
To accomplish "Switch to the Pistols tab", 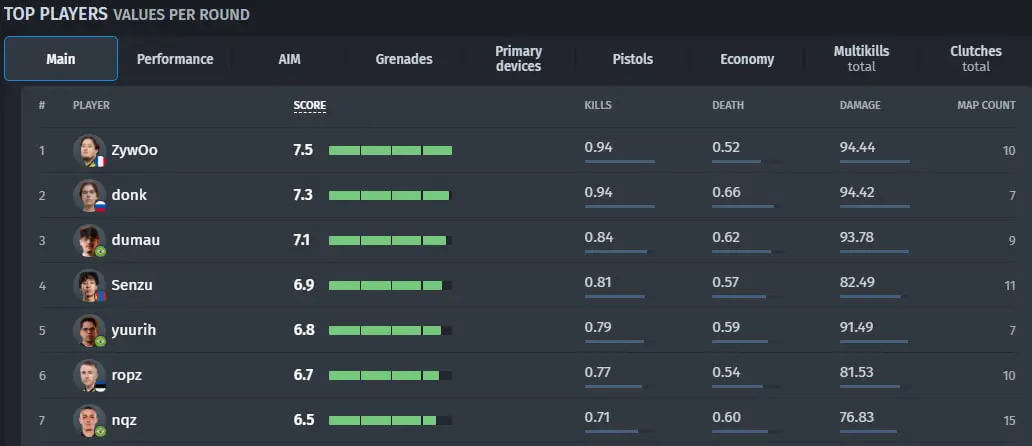I will [x=632, y=59].
